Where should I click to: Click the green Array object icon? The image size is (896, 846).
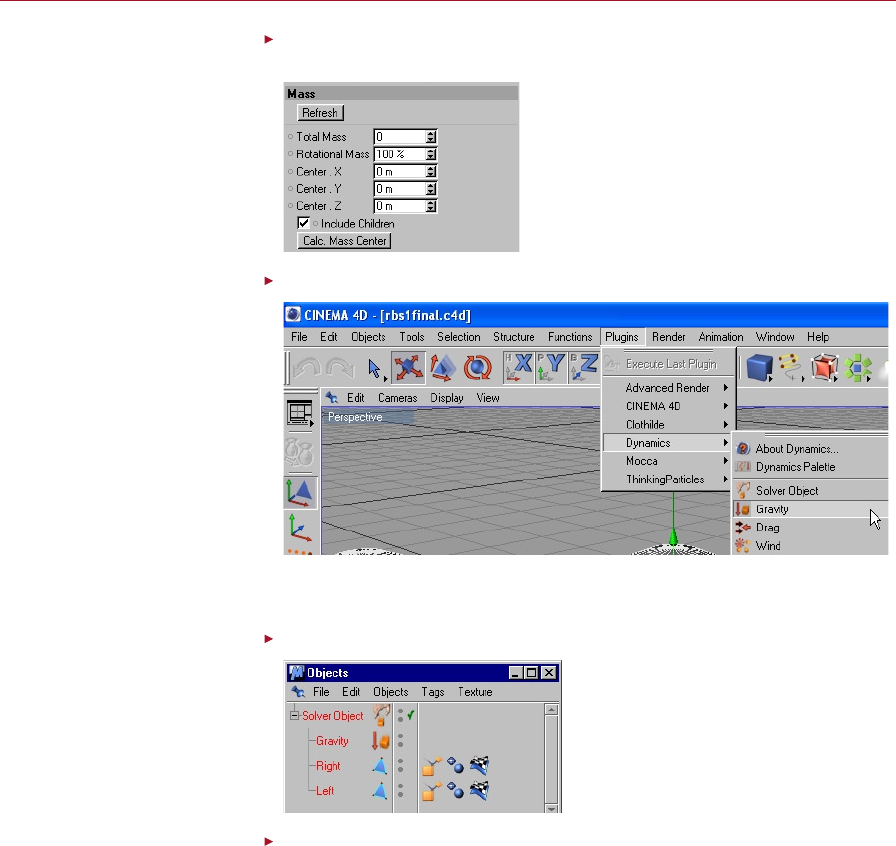tap(857, 368)
